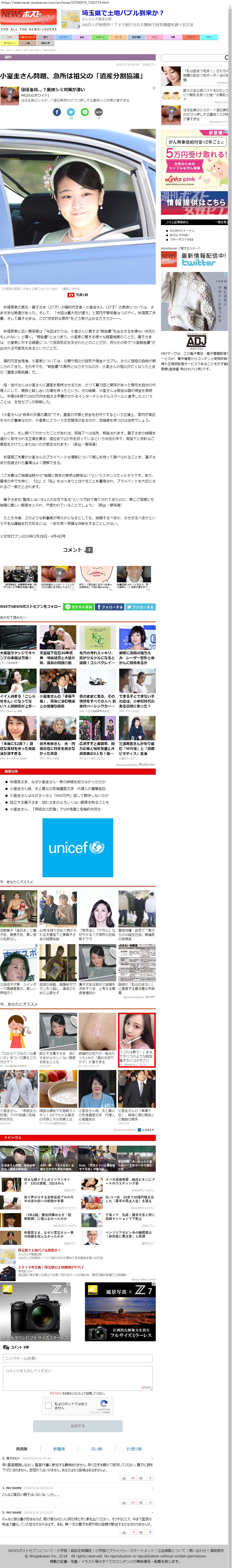
Task: Open the NEWSポストセブン site logo
Action: click(29, 16)
